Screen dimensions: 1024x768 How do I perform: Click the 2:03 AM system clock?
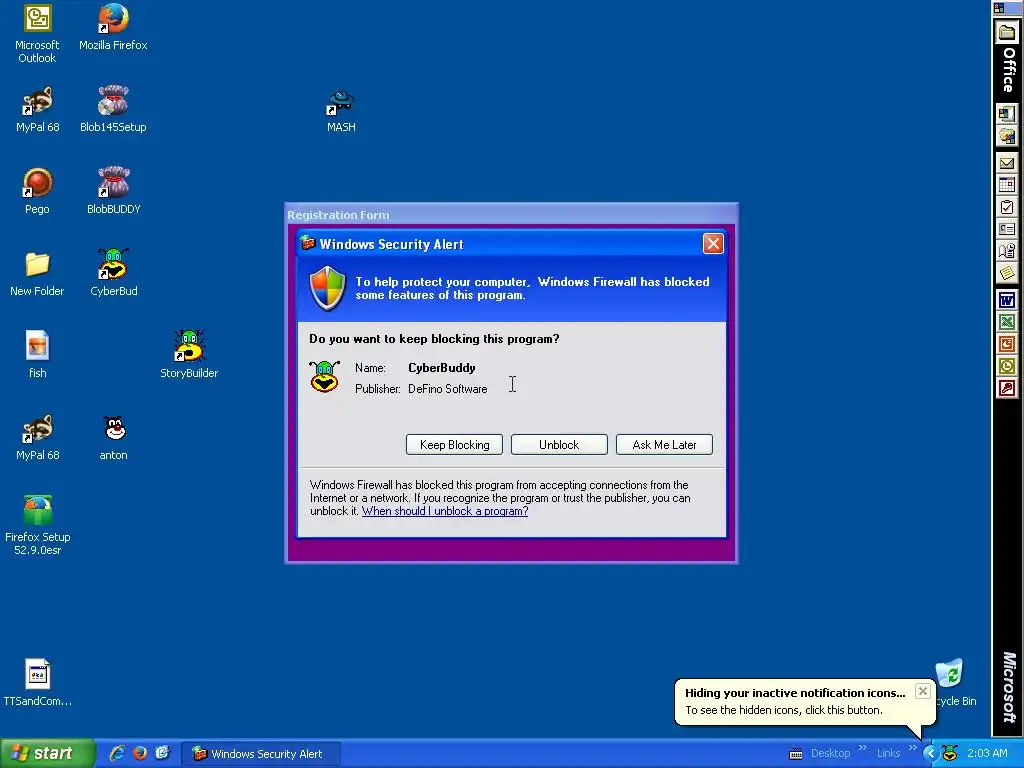tap(987, 754)
